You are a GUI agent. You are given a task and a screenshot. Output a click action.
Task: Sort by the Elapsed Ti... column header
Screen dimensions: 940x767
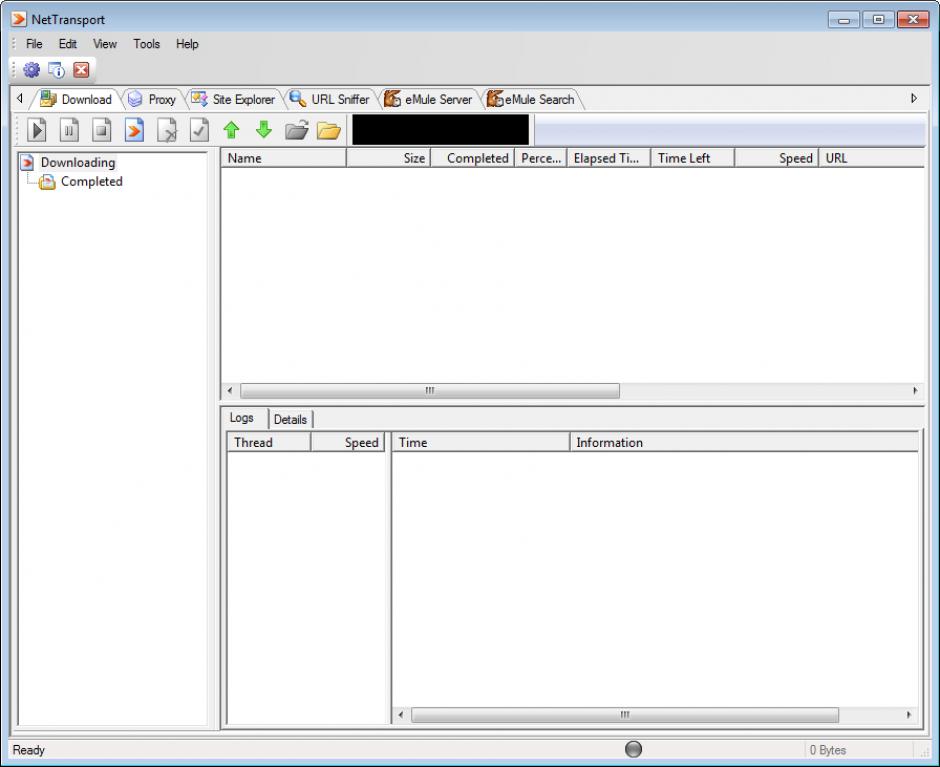608,158
